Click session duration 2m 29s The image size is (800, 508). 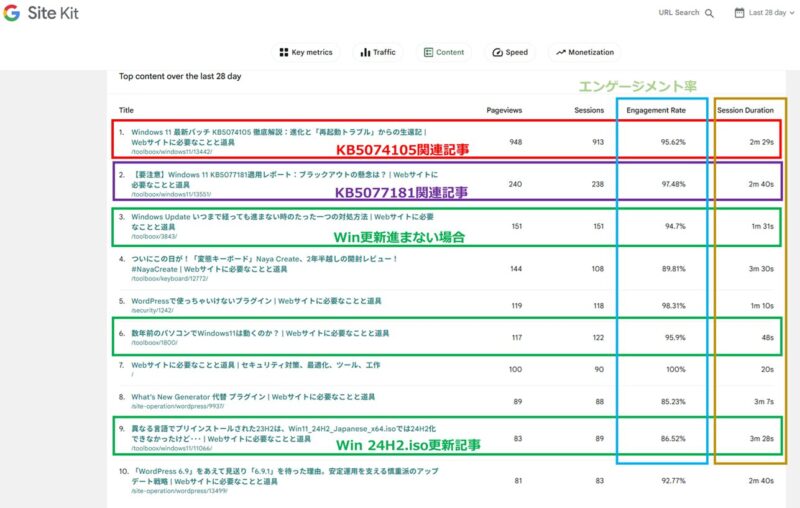pyautogui.click(x=761, y=142)
